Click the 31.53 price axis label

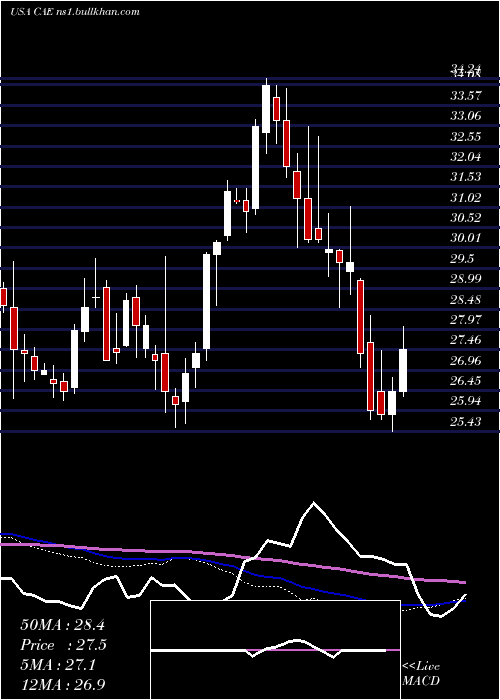(x=466, y=177)
